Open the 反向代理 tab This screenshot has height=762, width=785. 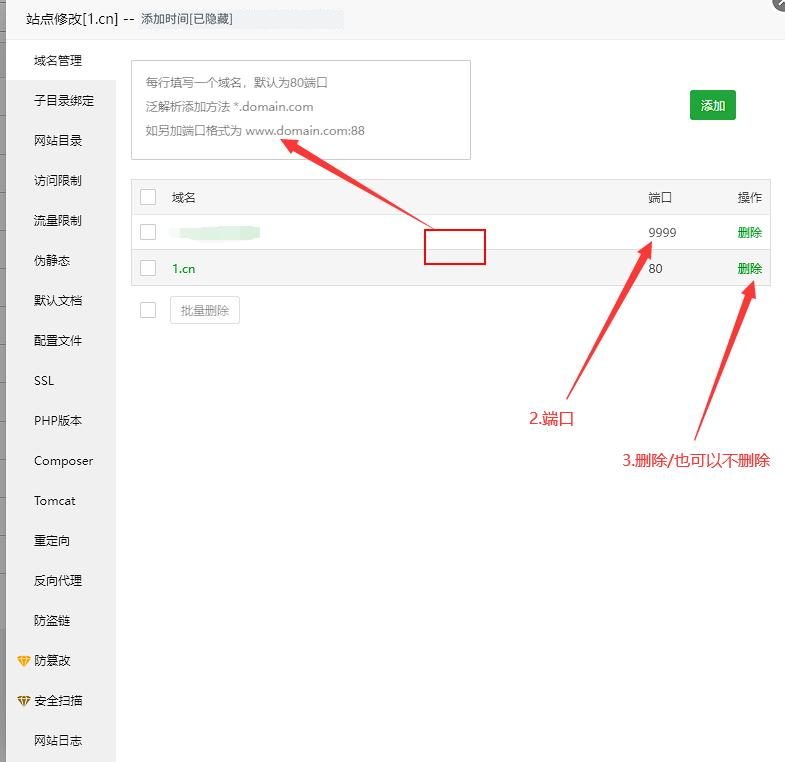pos(61,581)
